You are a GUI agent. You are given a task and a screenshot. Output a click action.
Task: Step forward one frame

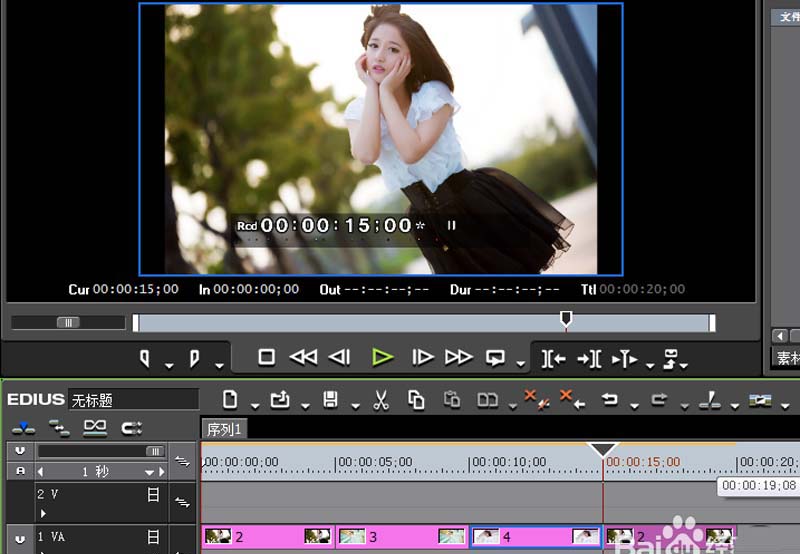tap(423, 357)
